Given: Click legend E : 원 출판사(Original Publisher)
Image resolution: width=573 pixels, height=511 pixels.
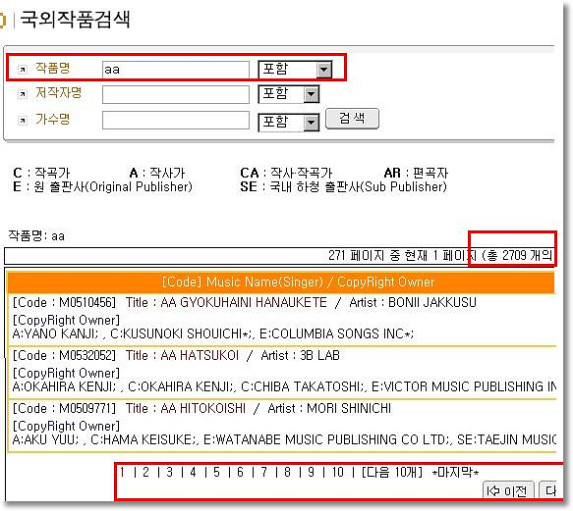Looking at the screenshot, I should coord(103,187).
